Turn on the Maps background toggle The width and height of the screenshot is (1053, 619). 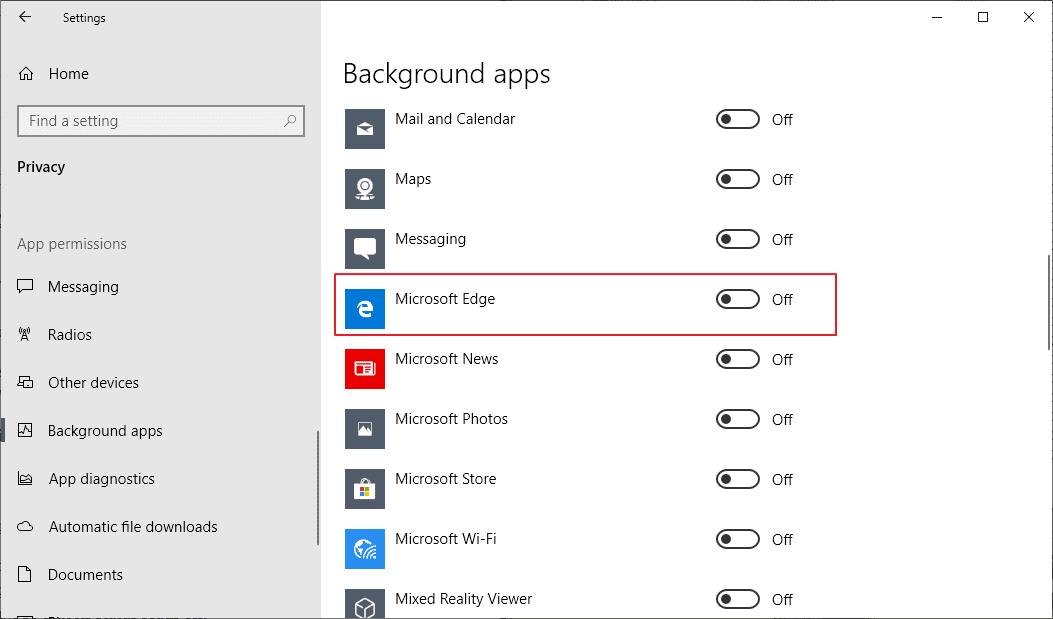pyautogui.click(x=737, y=180)
